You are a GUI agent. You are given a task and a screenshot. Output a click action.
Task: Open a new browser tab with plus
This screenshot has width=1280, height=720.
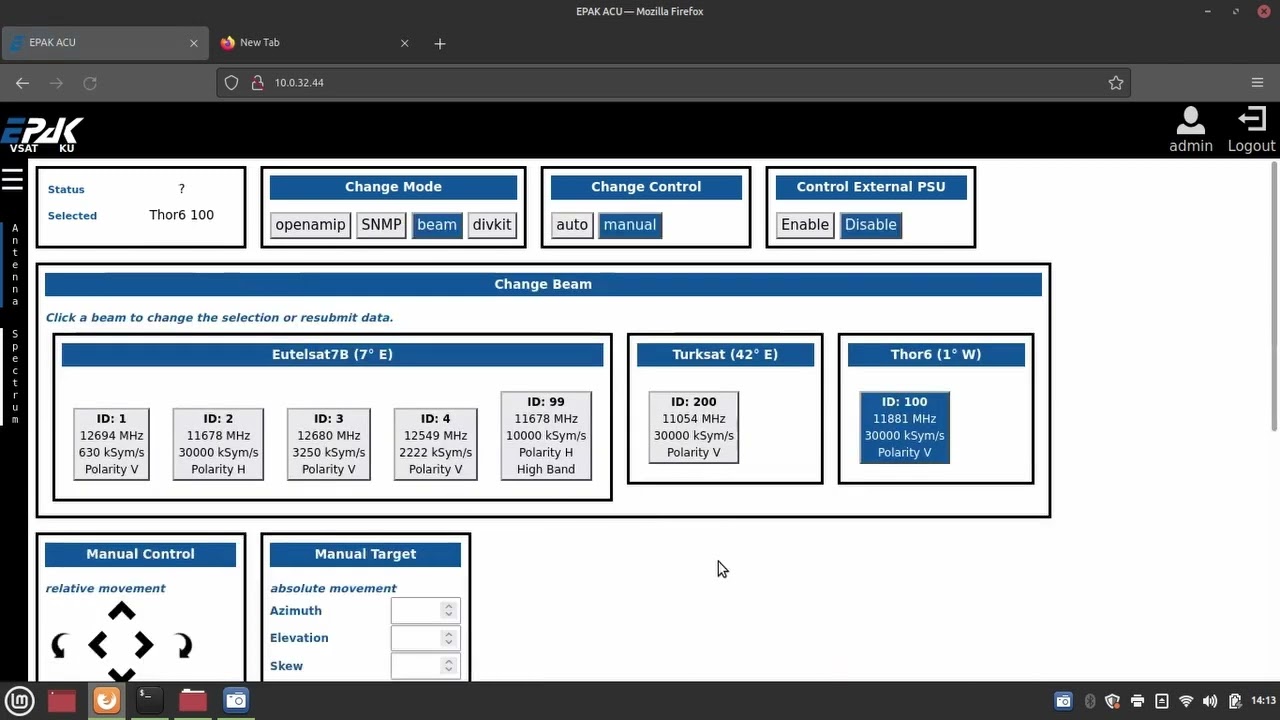440,43
